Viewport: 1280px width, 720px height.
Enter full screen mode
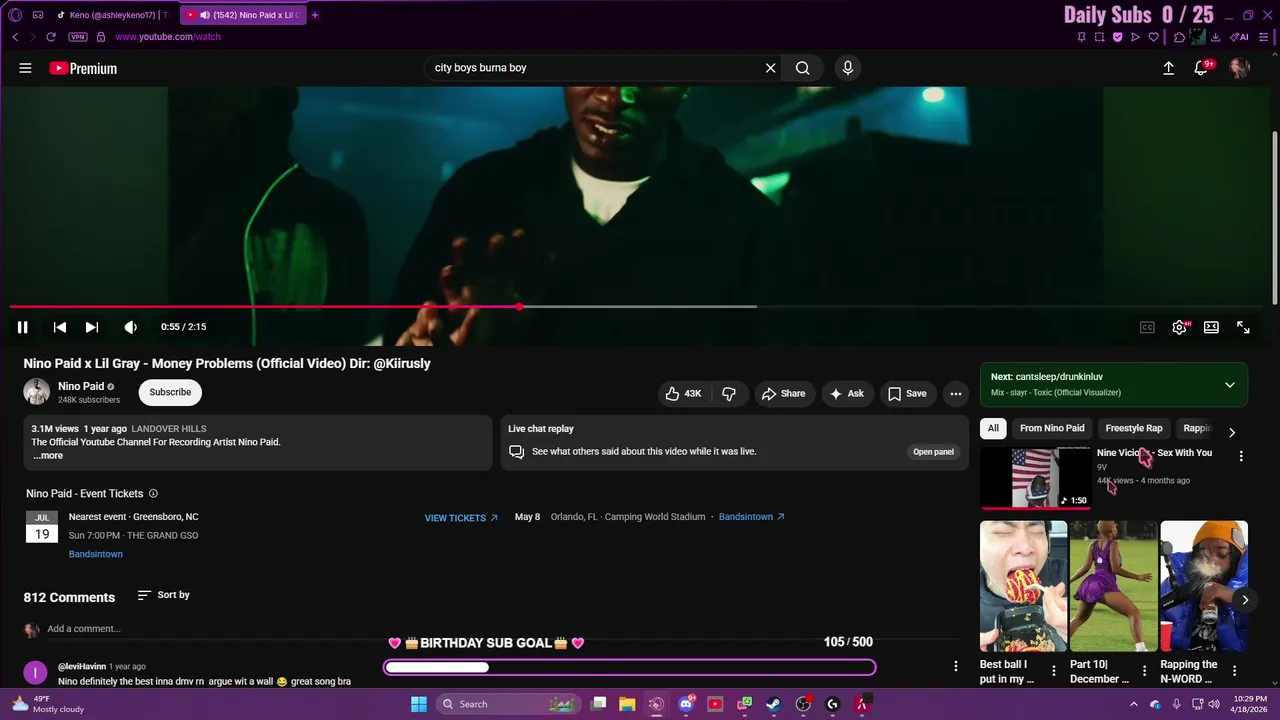(x=1243, y=327)
